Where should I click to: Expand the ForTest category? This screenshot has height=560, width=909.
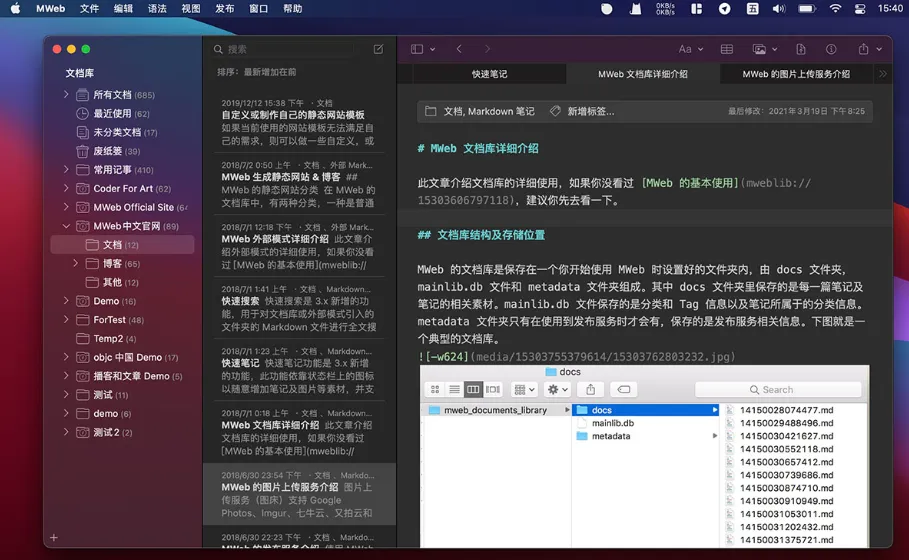click(x=66, y=320)
